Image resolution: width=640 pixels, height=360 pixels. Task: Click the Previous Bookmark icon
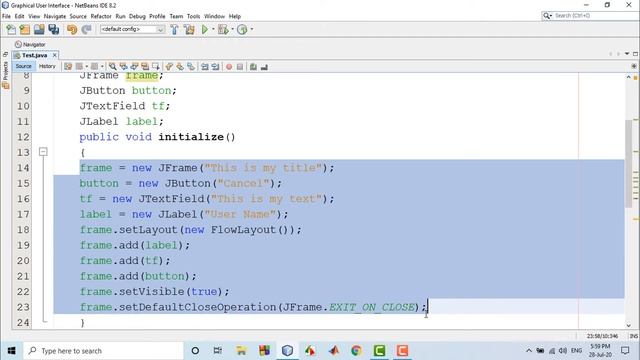click(169, 67)
